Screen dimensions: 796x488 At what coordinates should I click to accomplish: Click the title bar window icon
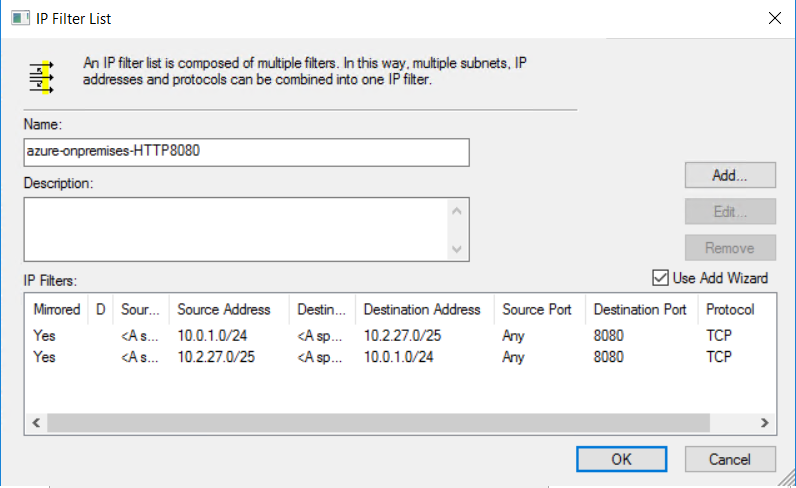pos(17,17)
